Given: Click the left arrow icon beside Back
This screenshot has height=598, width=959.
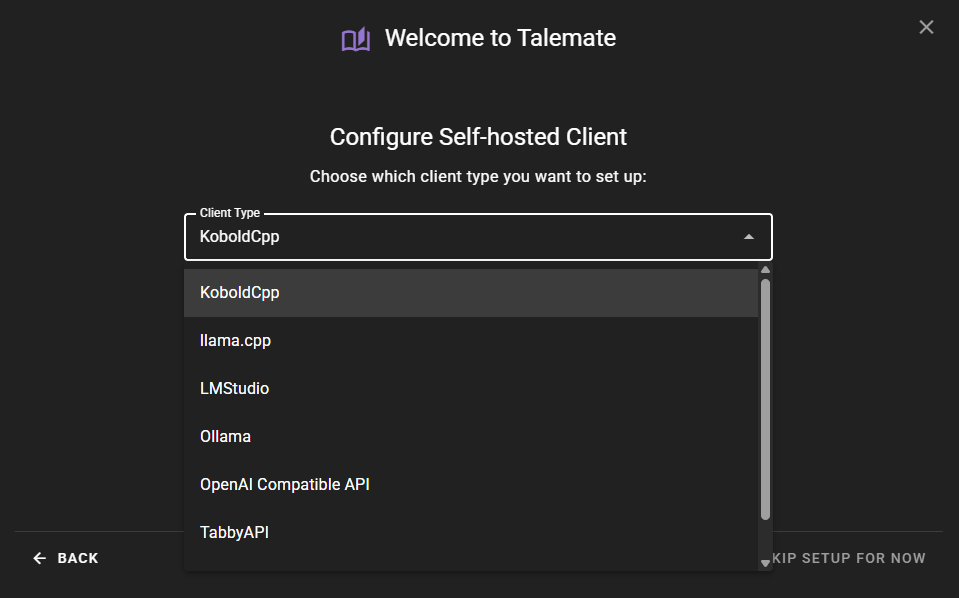Looking at the screenshot, I should point(40,558).
